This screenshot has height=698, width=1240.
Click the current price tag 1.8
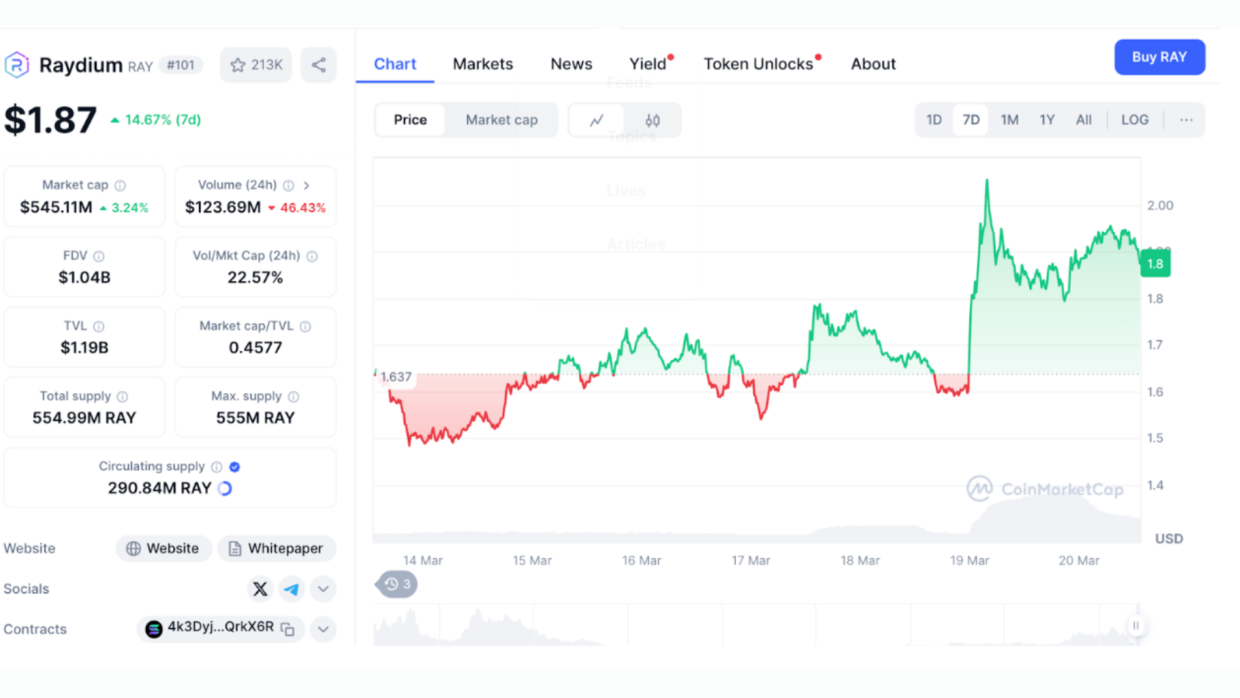tap(1155, 264)
